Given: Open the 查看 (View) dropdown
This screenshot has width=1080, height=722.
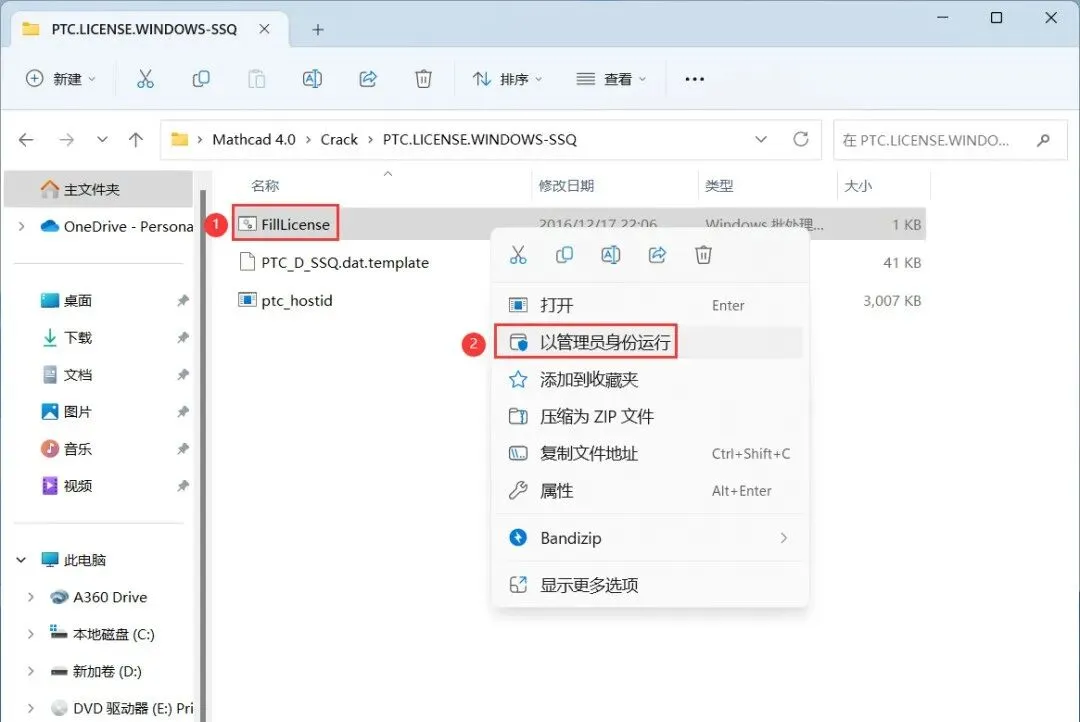Looking at the screenshot, I should 611,79.
